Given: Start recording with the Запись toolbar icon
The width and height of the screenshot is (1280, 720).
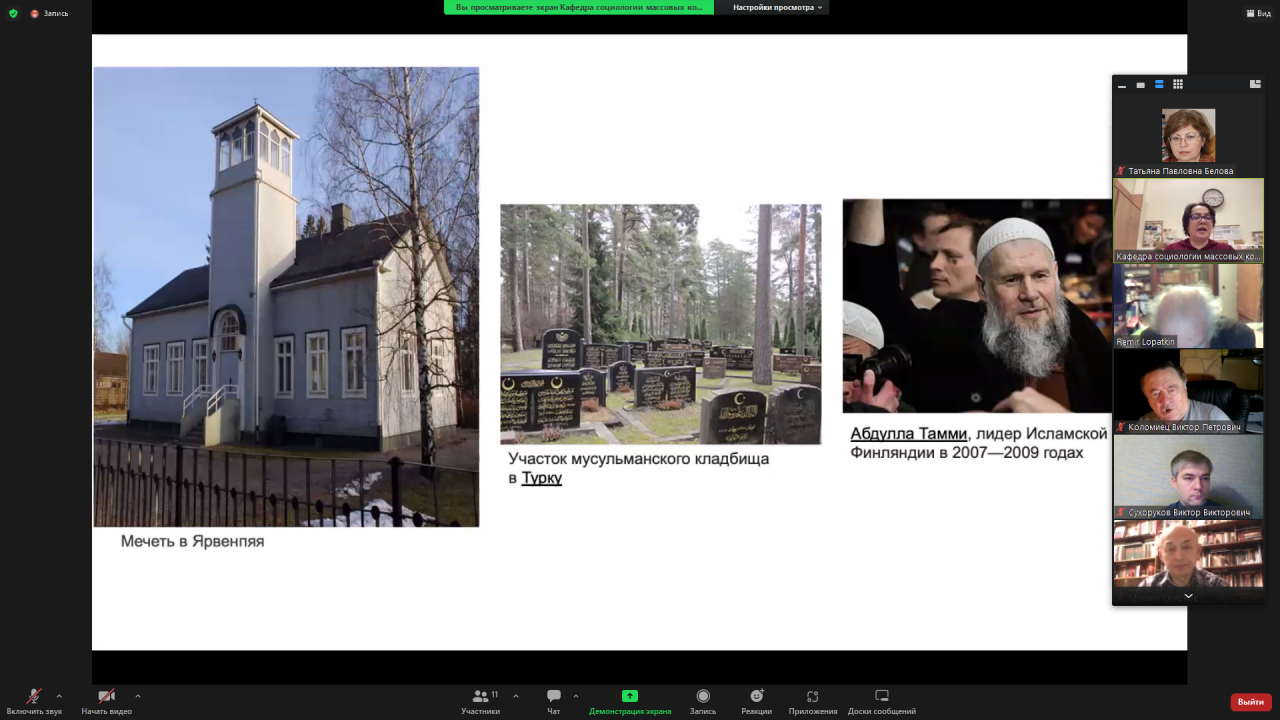Looking at the screenshot, I should tap(703, 702).
